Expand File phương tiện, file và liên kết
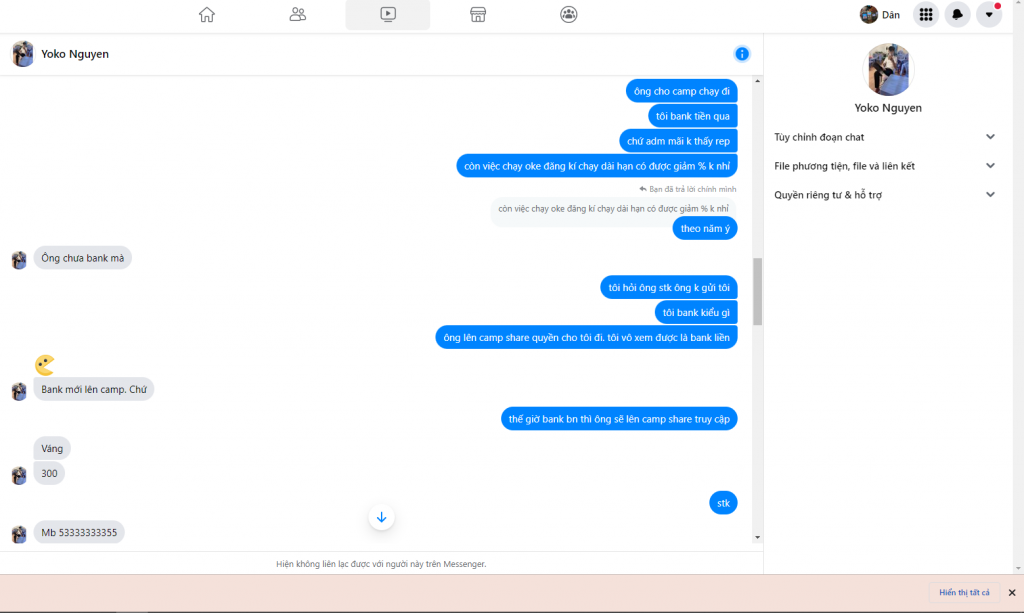Screen dimensions: 1024x613 [x=885, y=166]
